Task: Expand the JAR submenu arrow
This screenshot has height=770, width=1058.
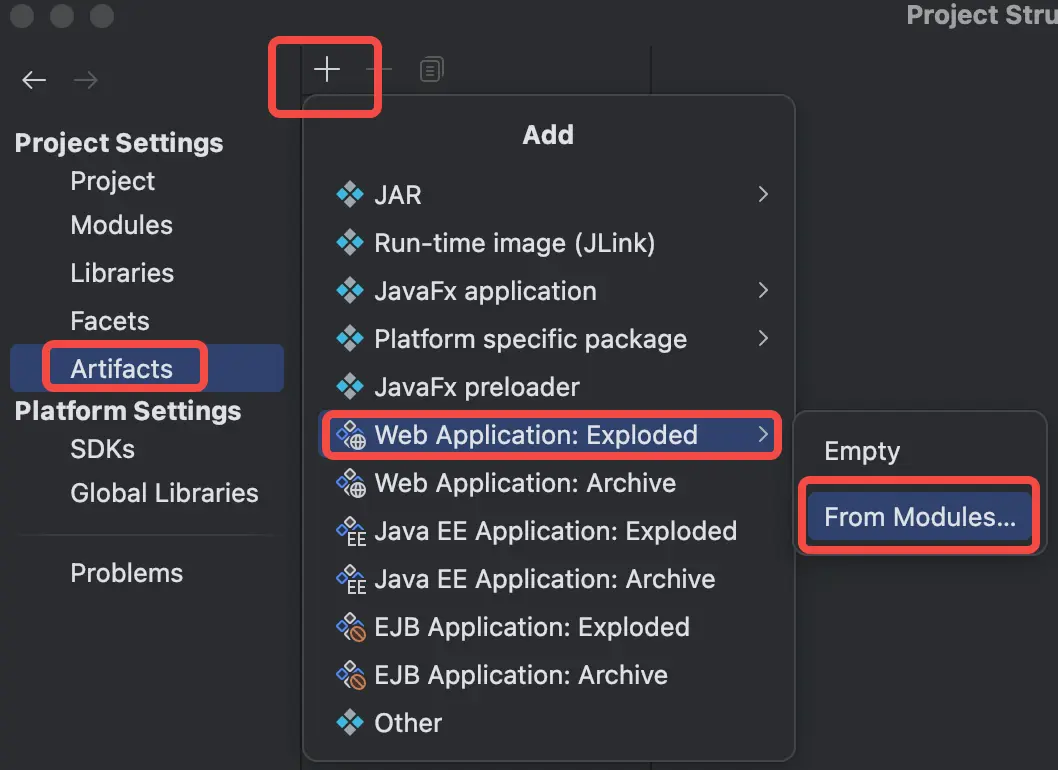Action: tap(763, 194)
